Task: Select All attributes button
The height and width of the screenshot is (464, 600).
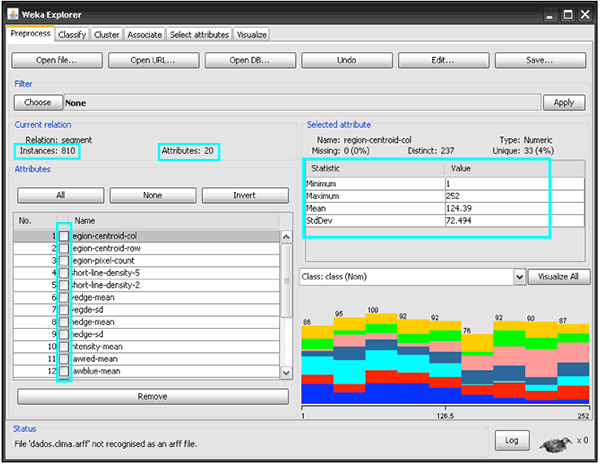Action: coord(60,195)
